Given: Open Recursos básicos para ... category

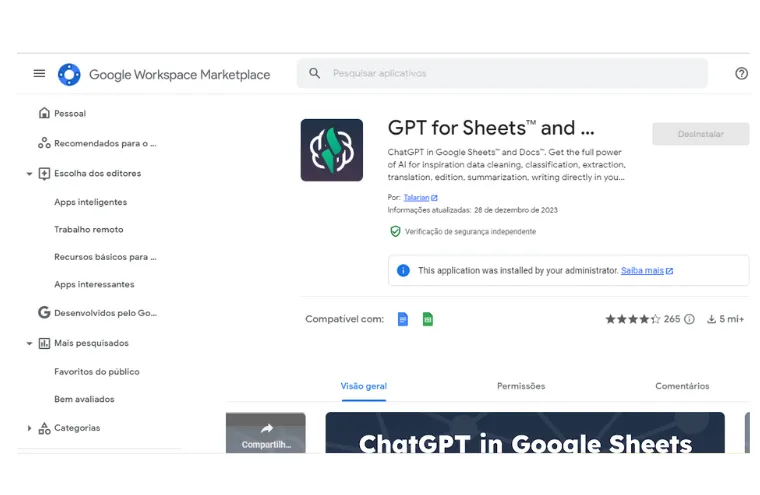Looking at the screenshot, I should coord(105,257).
